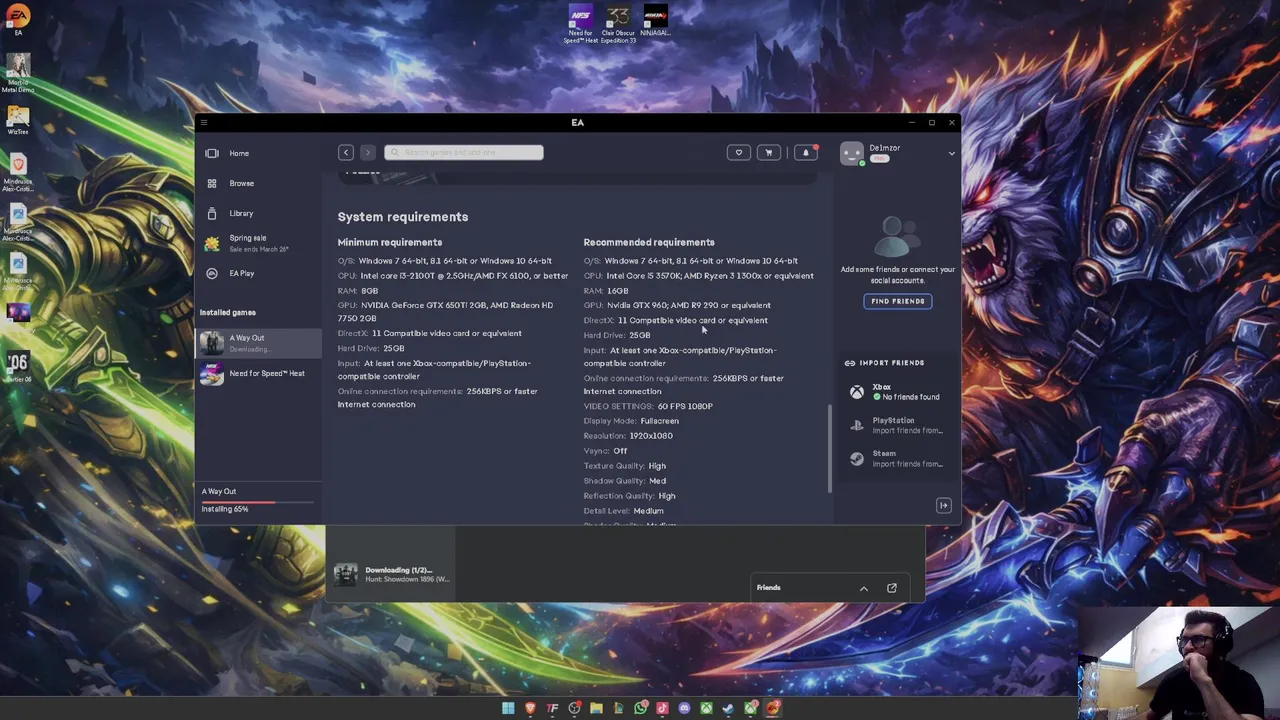
Task: Open notifications bell
Action: tap(806, 153)
